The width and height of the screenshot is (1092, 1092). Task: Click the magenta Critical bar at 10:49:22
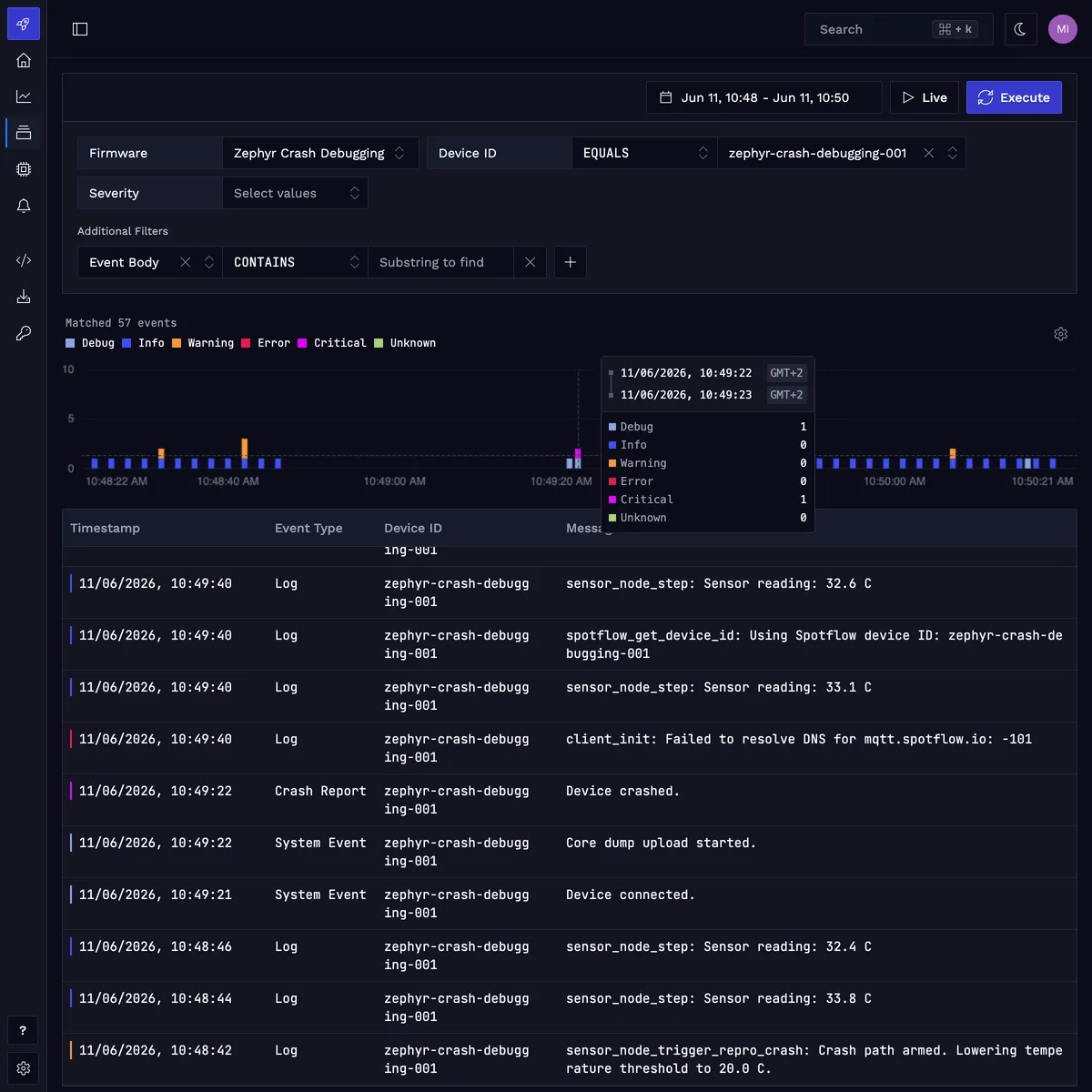pyautogui.click(x=578, y=453)
